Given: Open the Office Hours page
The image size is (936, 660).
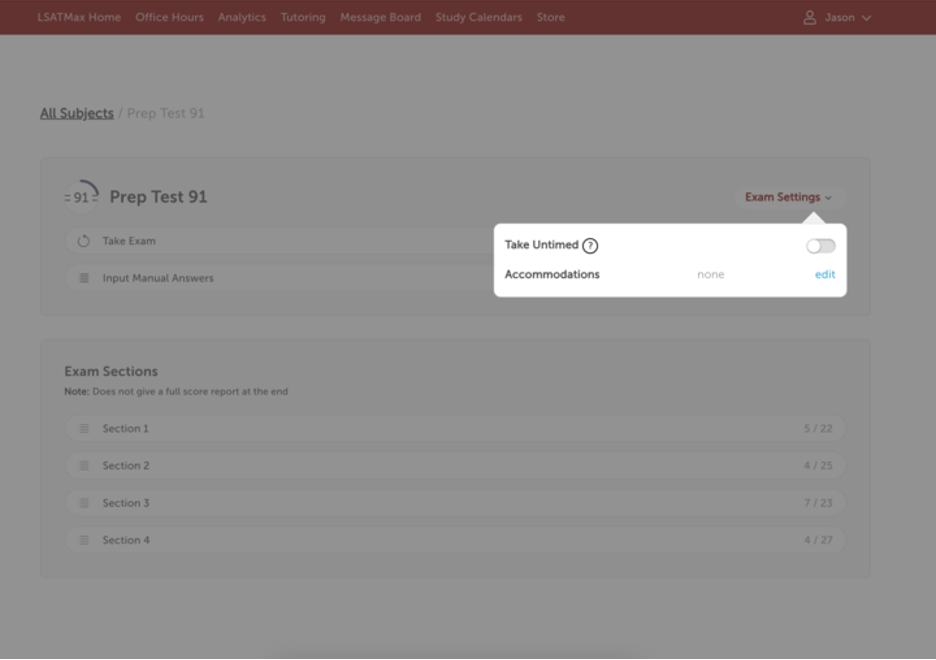Looking at the screenshot, I should [170, 17].
